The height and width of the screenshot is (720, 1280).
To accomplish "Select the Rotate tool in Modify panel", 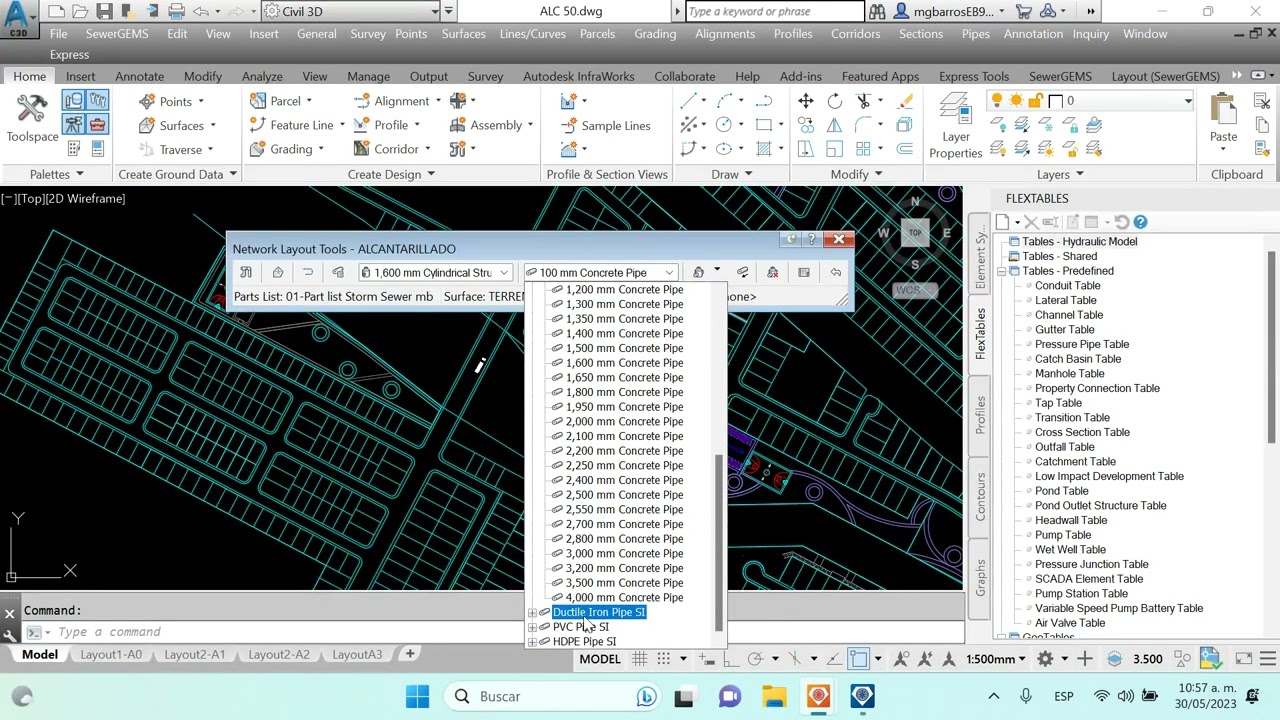I will click(x=834, y=100).
